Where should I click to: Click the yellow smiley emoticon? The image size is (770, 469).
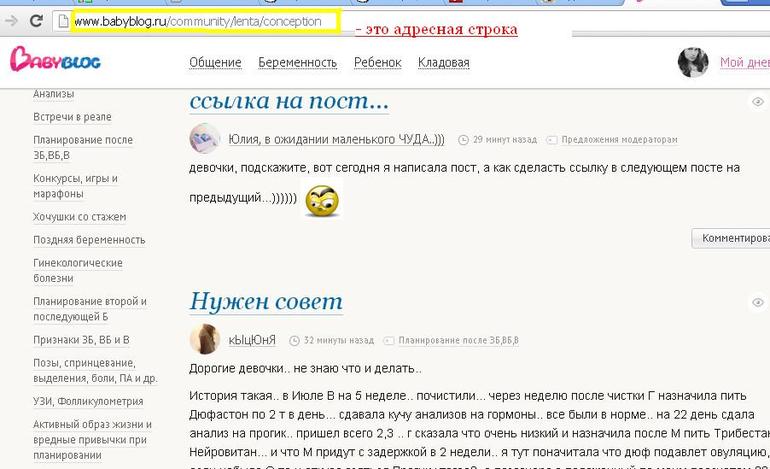[322, 200]
